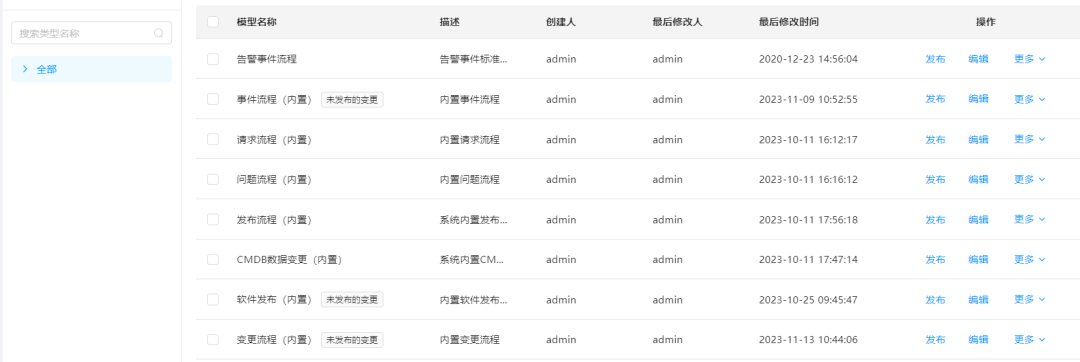Check the 告警事件流程 row checkbox
The height and width of the screenshot is (362, 1080).
click(x=213, y=59)
